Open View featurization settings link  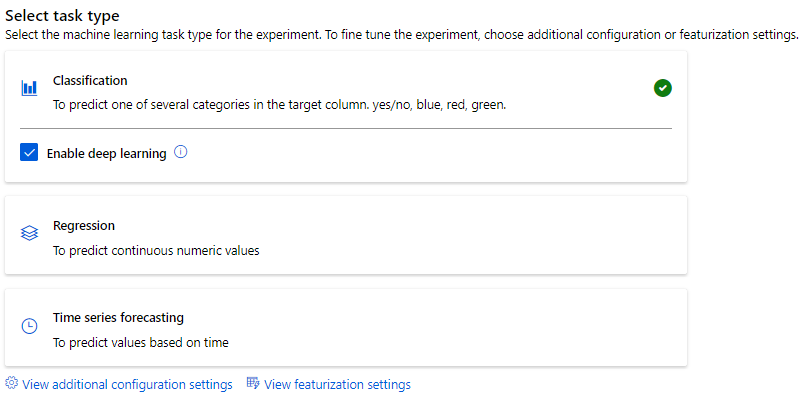[337, 384]
